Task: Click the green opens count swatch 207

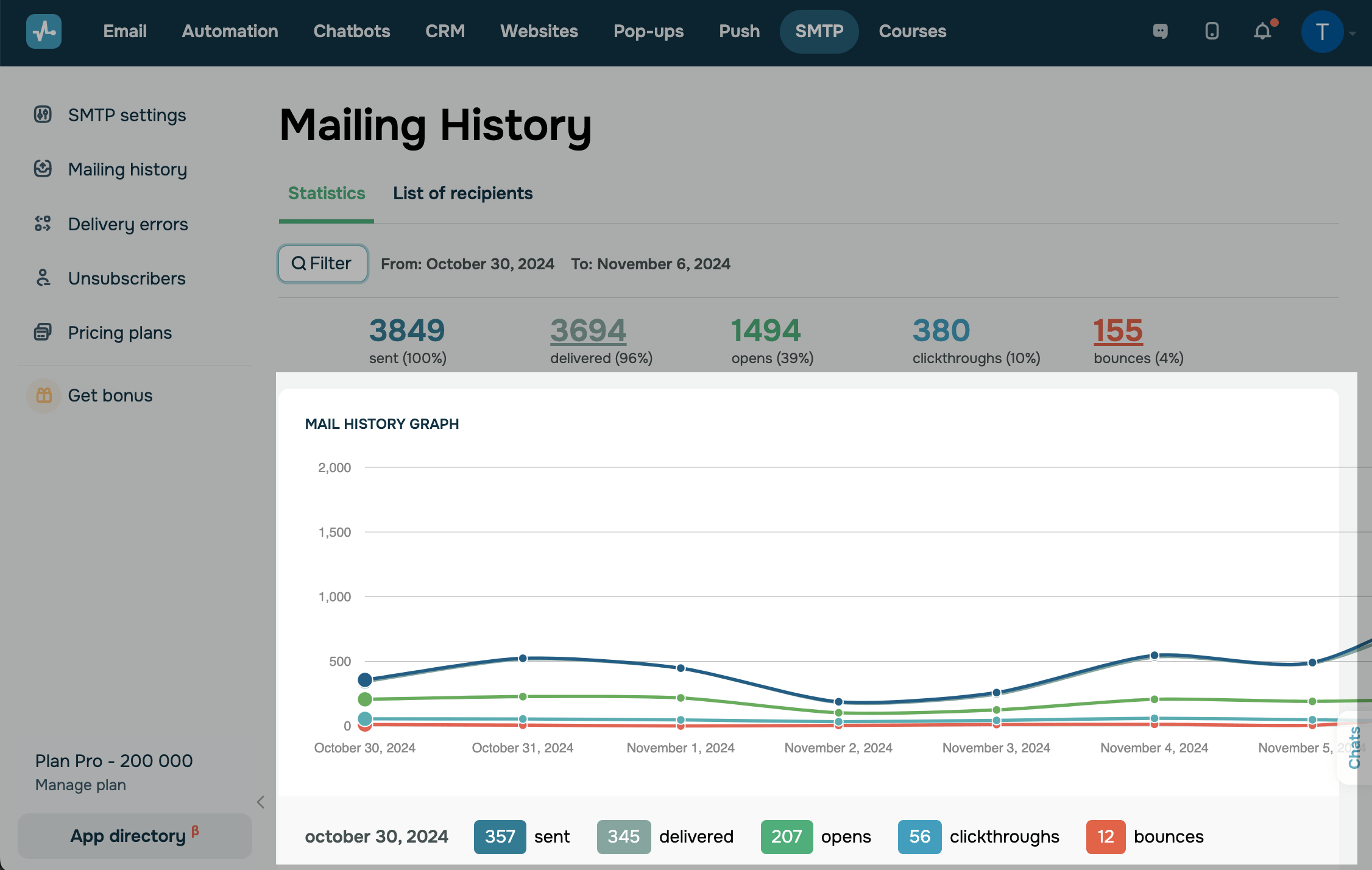Action: tap(786, 836)
